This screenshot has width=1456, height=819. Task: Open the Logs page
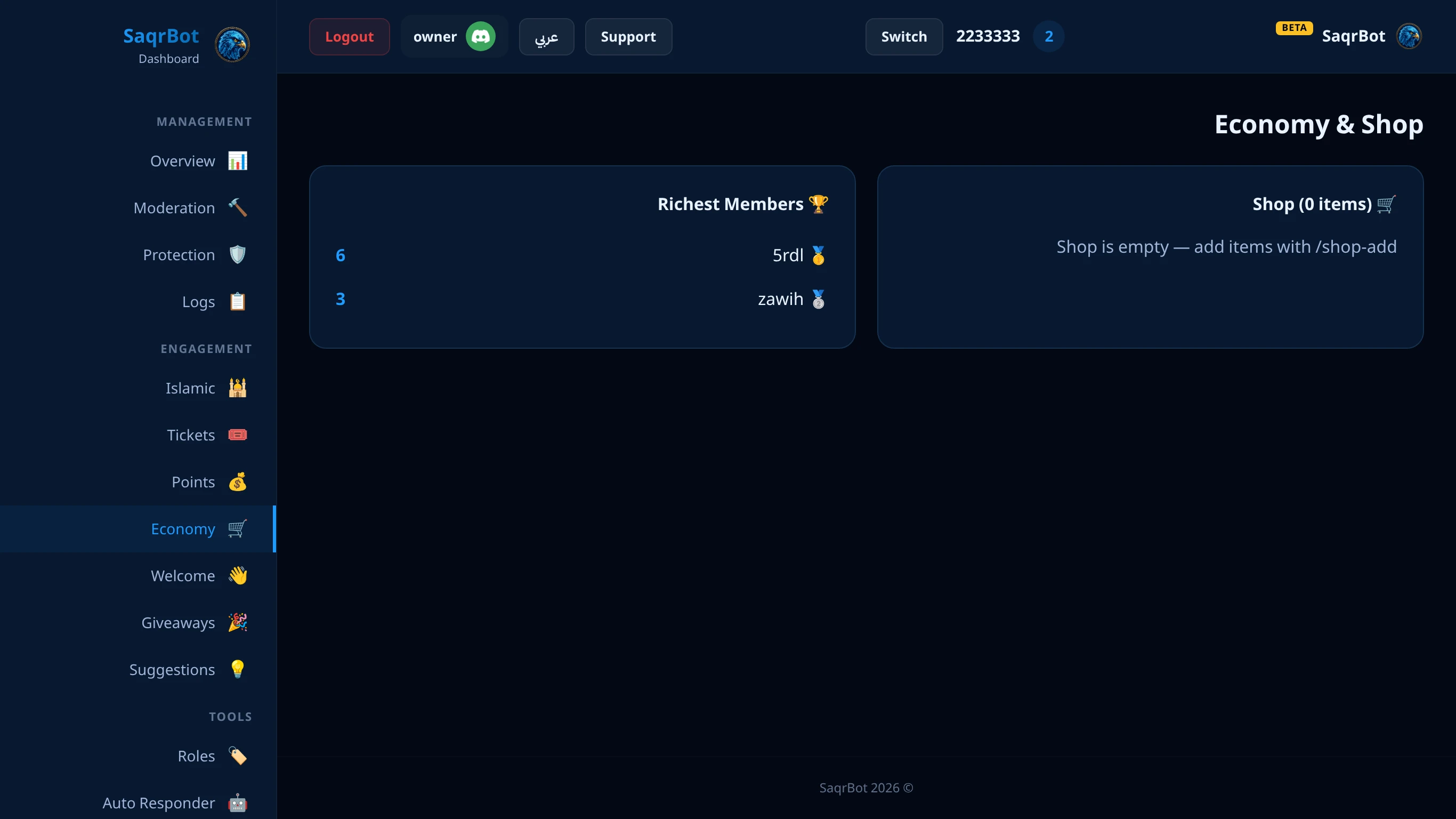138,302
